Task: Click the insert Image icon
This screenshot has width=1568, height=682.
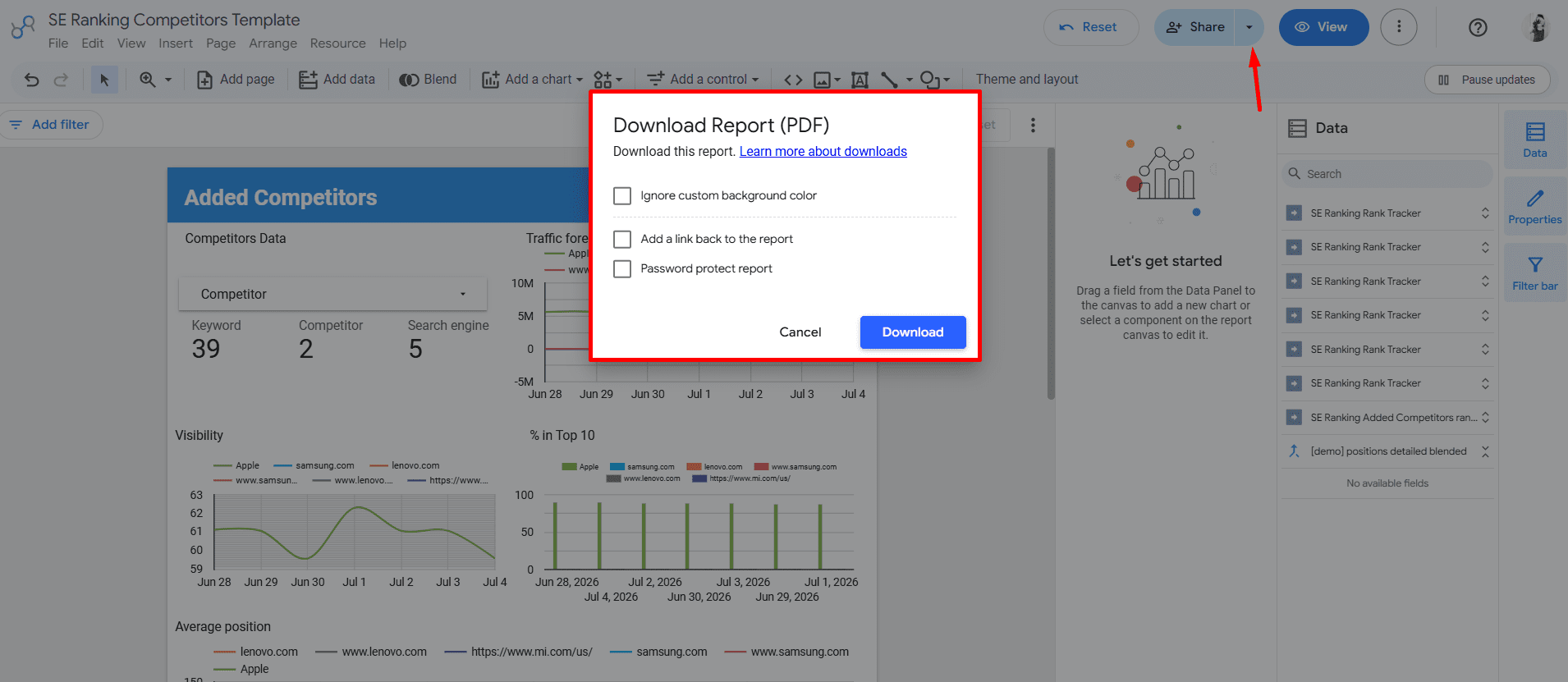Action: 822,80
